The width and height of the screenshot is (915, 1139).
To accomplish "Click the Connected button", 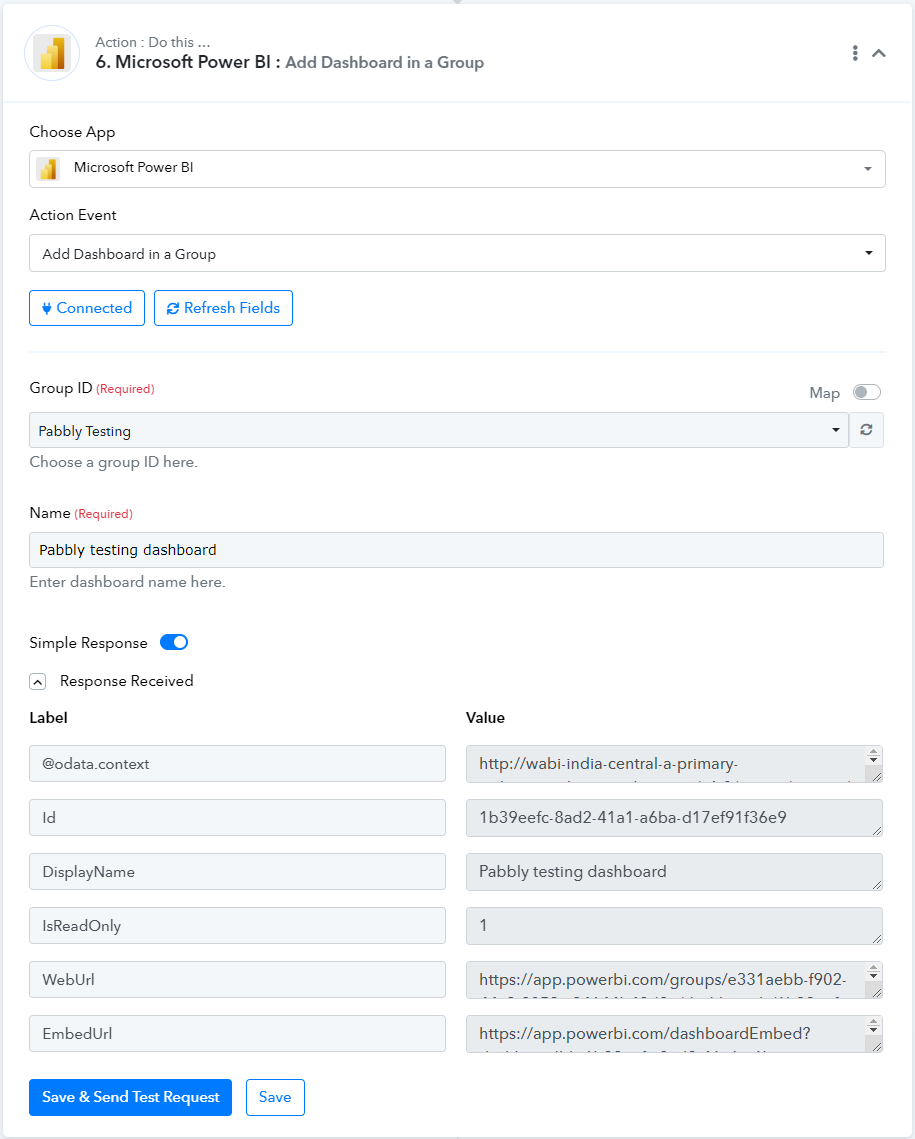I will pos(87,308).
